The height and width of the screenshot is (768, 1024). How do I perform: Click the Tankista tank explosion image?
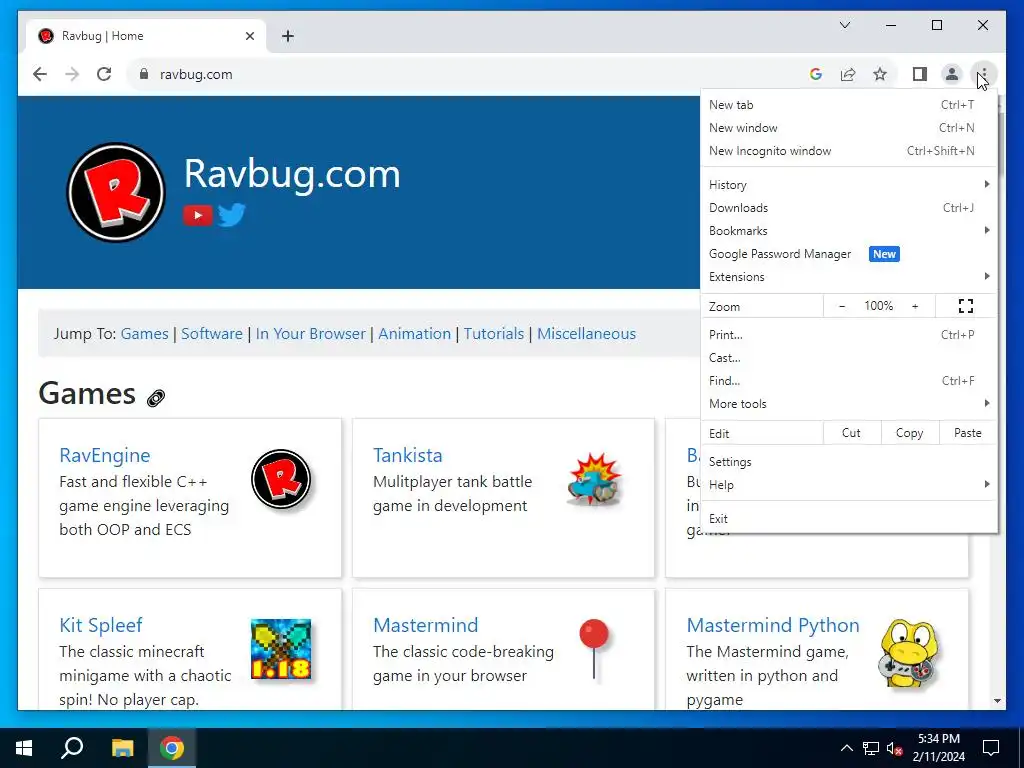[x=594, y=479]
